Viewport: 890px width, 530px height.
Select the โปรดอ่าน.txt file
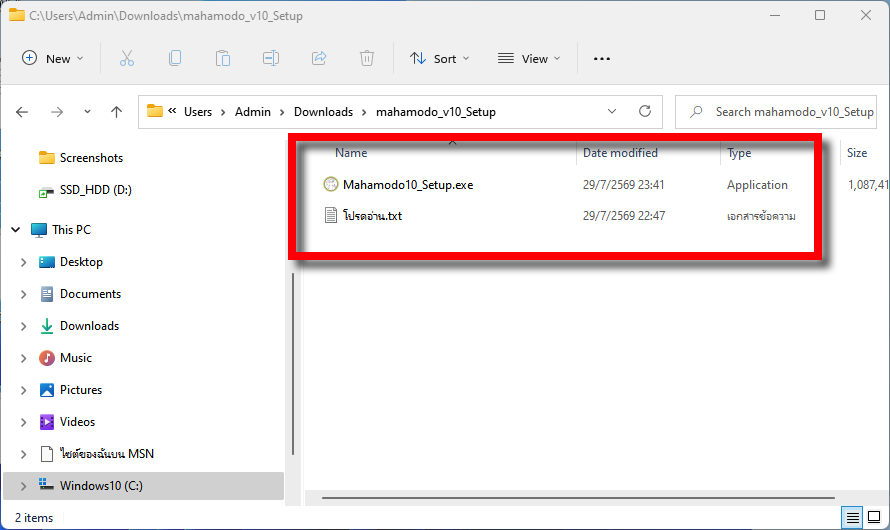(x=372, y=216)
